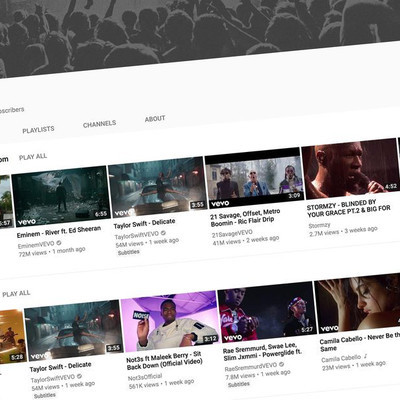Open 21 Savage Ric Flair Drip thumbnail
Screen dimensions: 400x400
pos(254,178)
